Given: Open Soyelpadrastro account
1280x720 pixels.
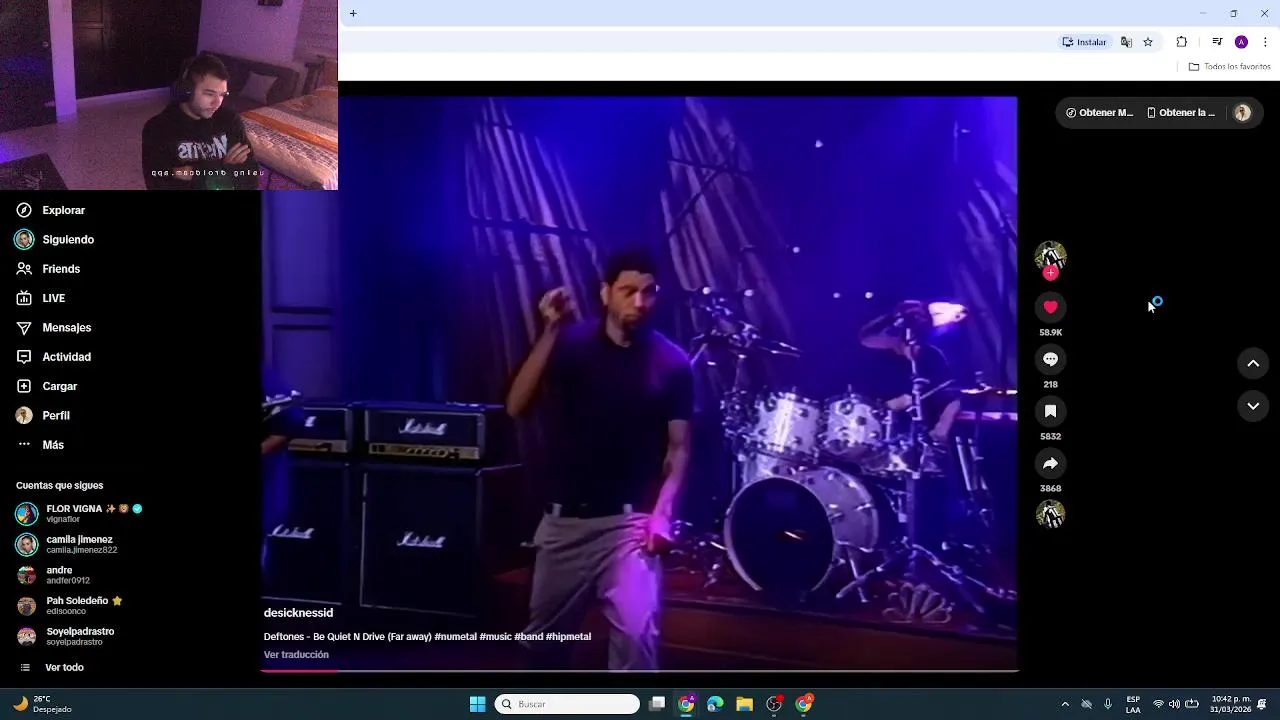Looking at the screenshot, I should 66,637.
